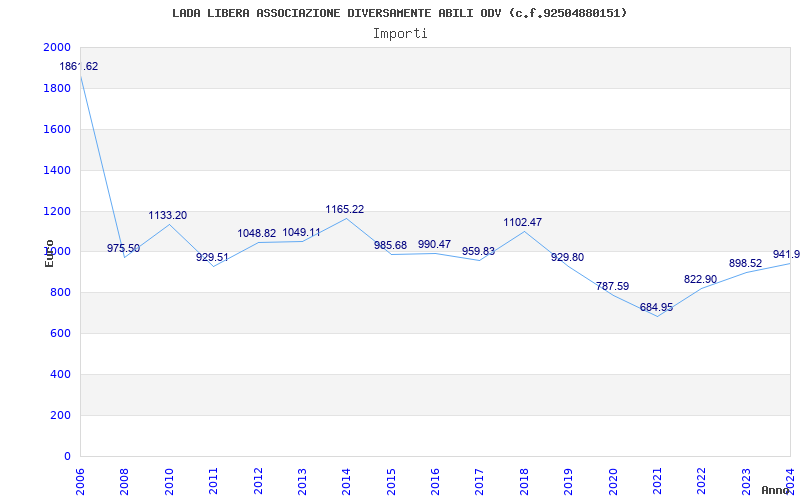Click the y-axis value 200
The height and width of the screenshot is (500, 800).
click(60, 415)
